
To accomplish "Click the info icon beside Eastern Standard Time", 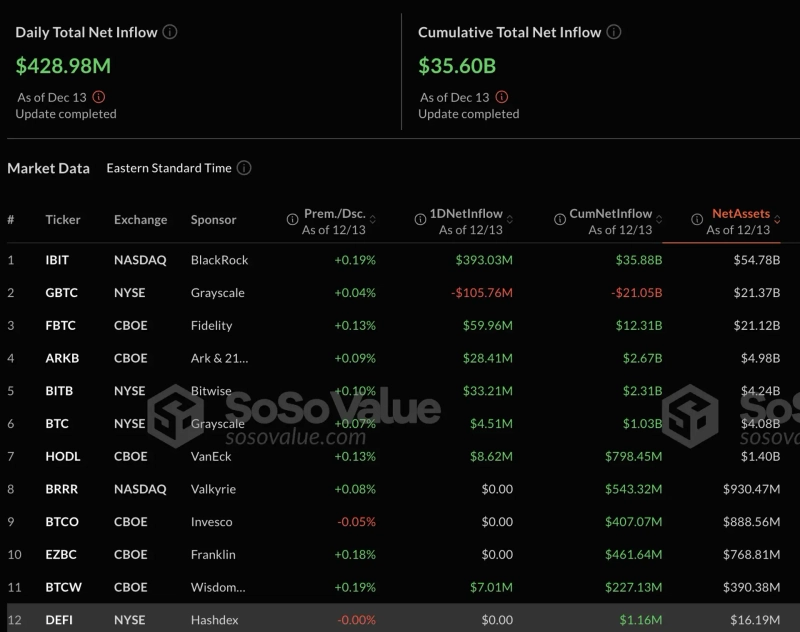I will [243, 168].
